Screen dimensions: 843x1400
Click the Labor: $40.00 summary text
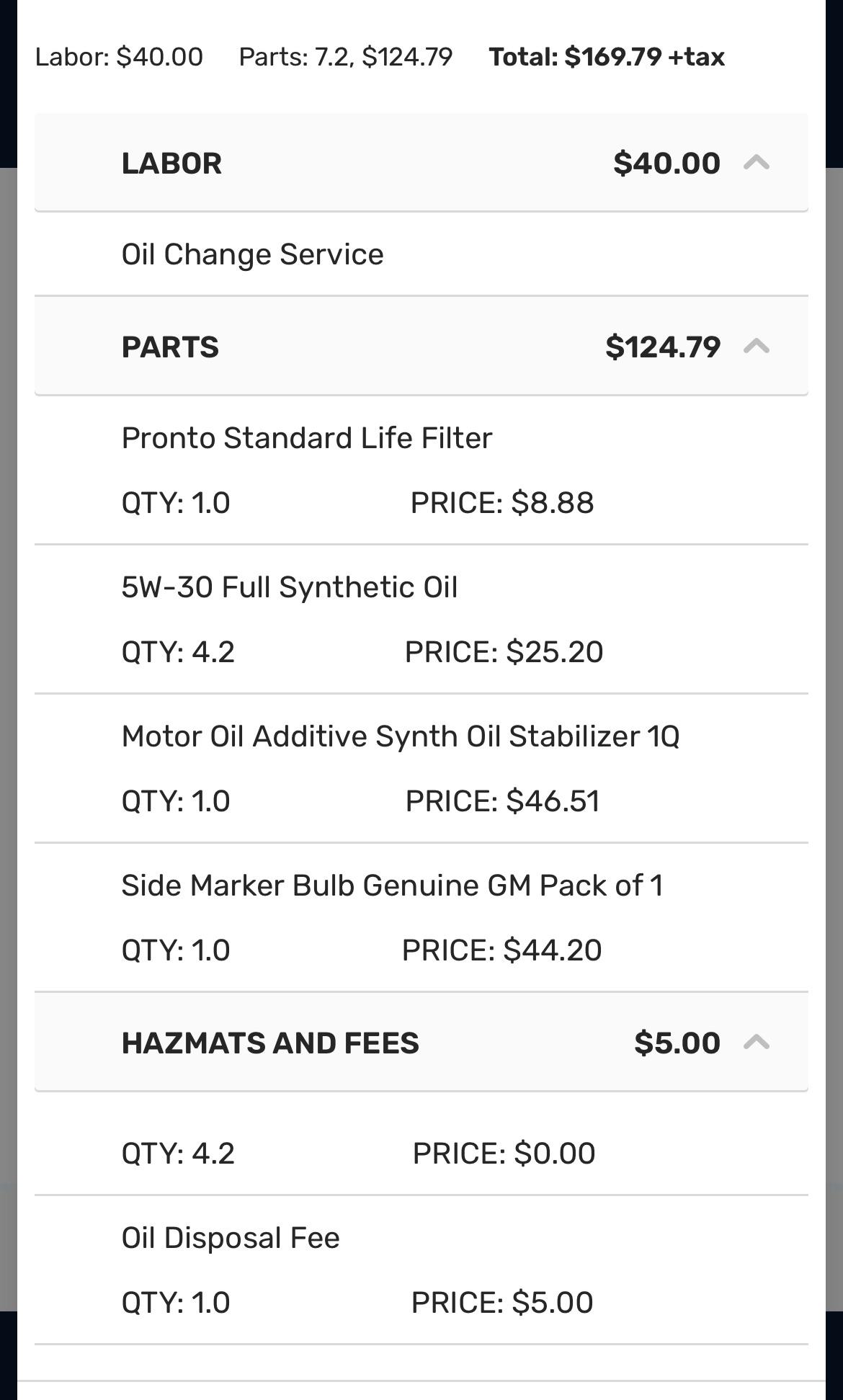118,57
